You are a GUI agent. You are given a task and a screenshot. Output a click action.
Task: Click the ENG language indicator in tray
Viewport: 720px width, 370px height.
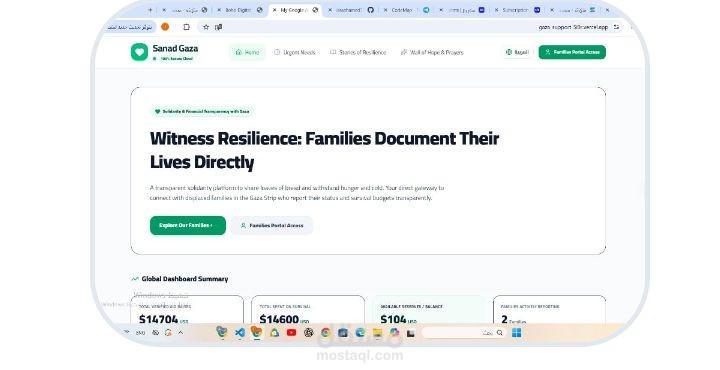141,333
